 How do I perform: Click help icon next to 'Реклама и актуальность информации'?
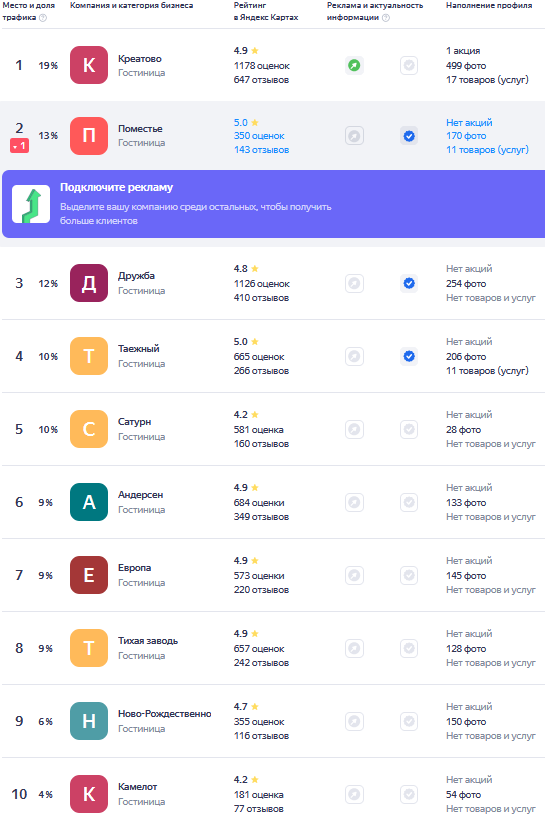pyautogui.click(x=386, y=18)
